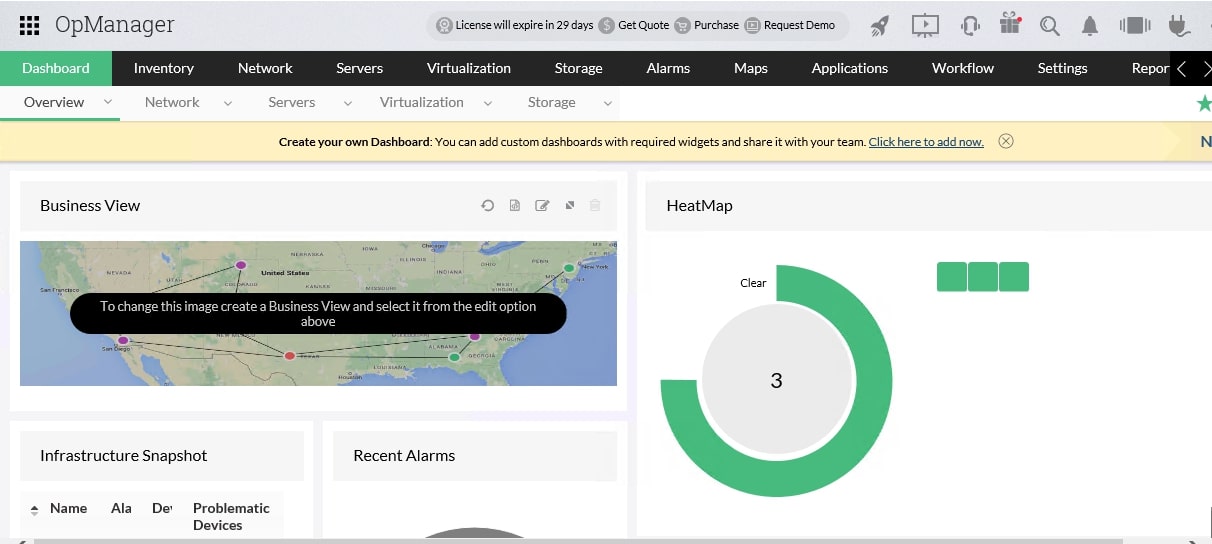
Task: Click the green star favorite icon
Action: coord(1204,103)
